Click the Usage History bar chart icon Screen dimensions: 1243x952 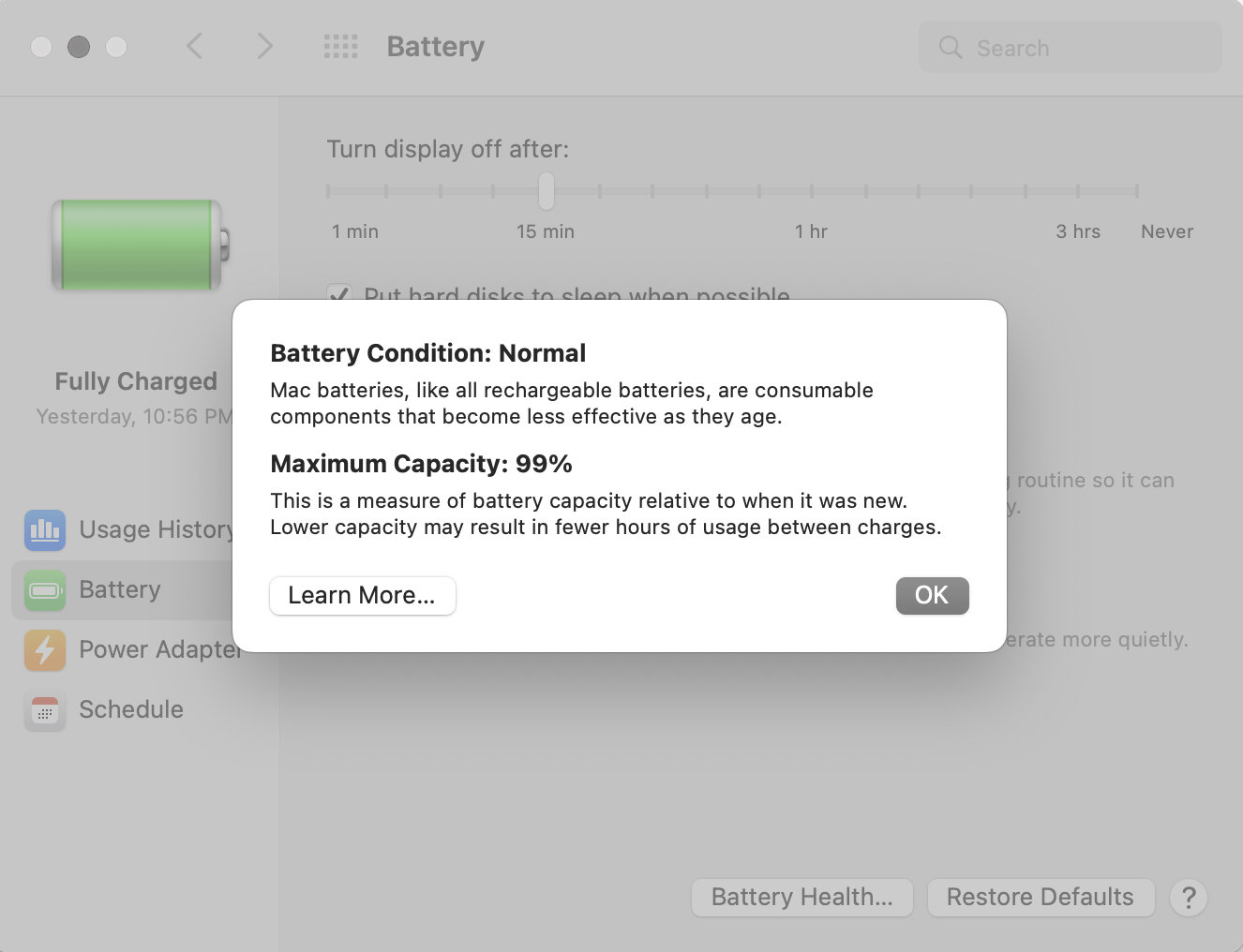point(45,530)
